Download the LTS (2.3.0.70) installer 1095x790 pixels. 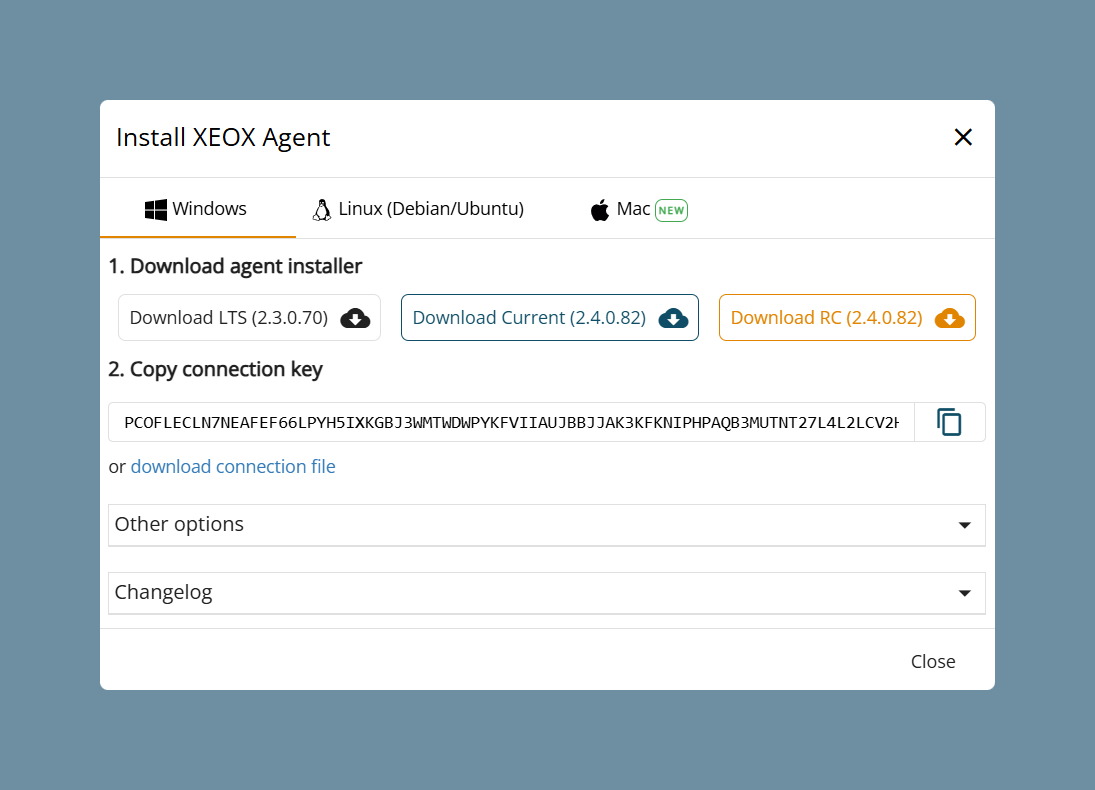pyautogui.click(x=249, y=318)
